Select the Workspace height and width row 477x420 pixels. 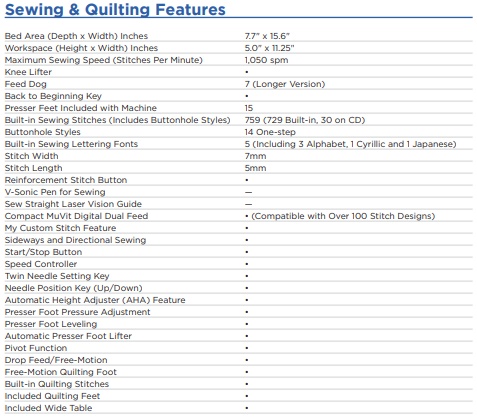click(239, 48)
